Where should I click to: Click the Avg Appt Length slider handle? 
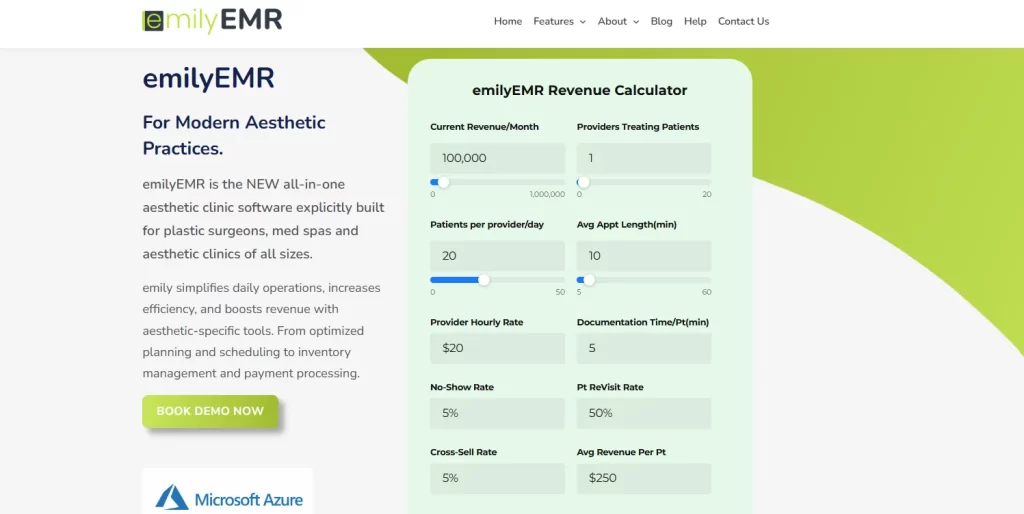tap(589, 280)
